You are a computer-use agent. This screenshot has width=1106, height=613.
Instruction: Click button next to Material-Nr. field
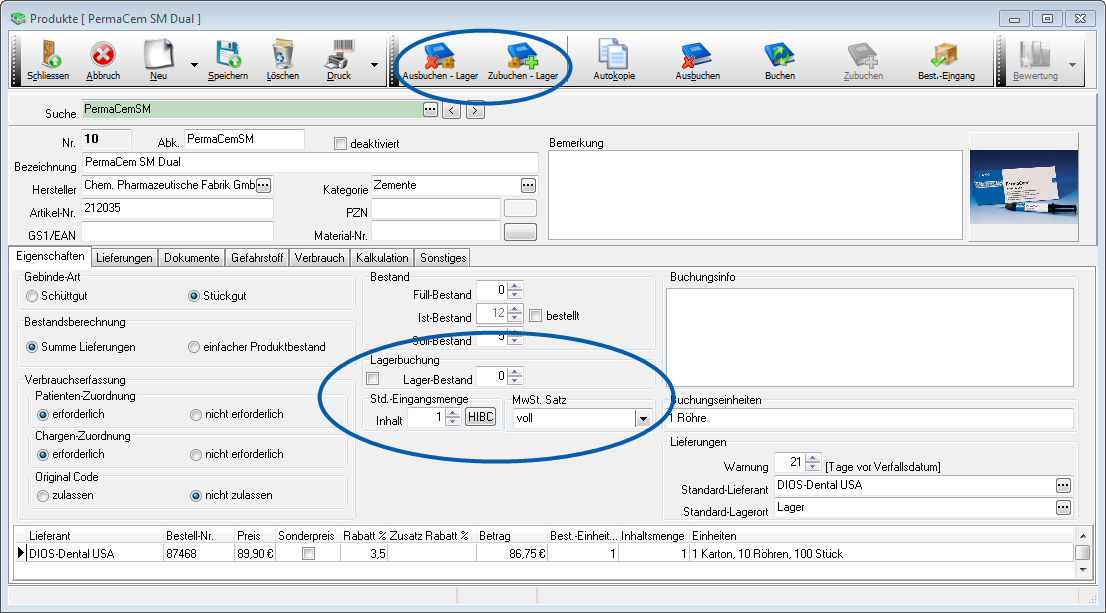pos(521,232)
